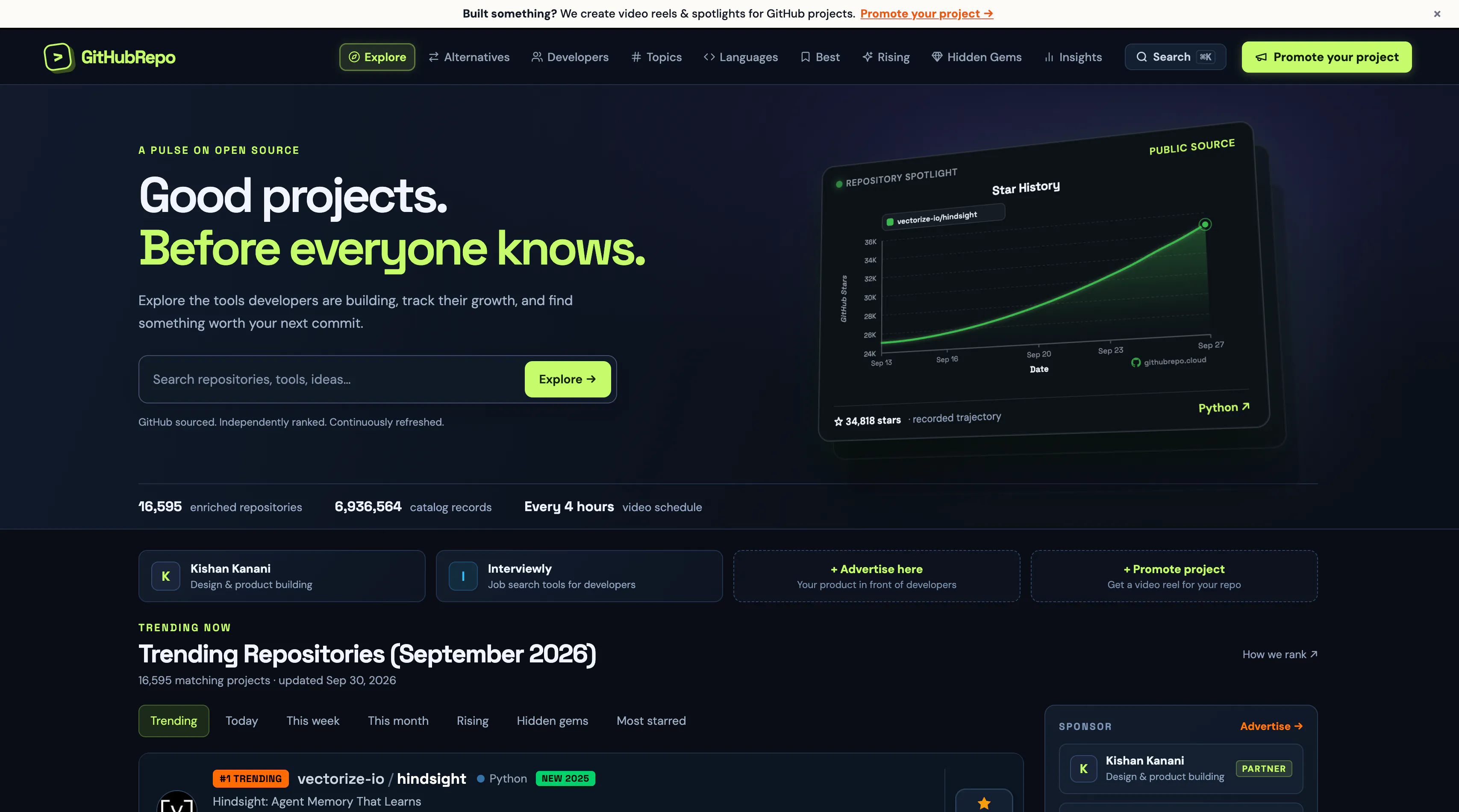This screenshot has width=1459, height=812.
Task: Open the Rising nav link in header
Action: (886, 57)
